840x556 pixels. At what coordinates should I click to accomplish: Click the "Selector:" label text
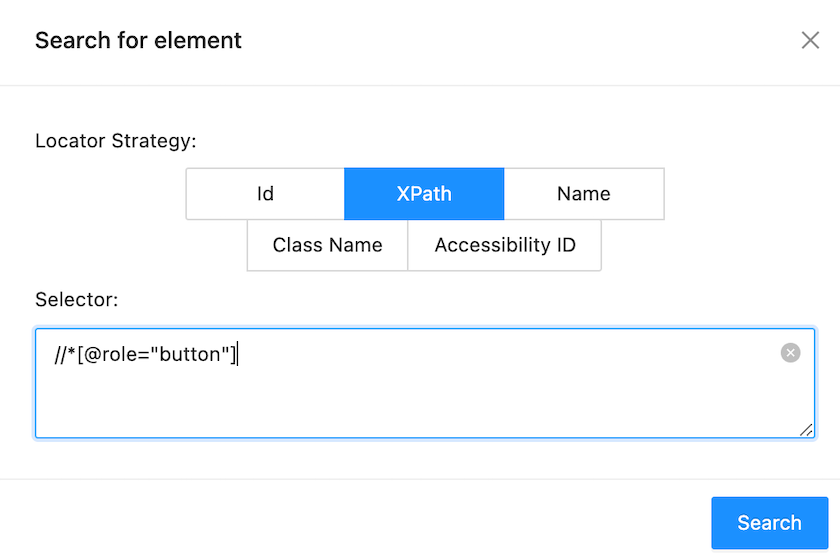77,299
